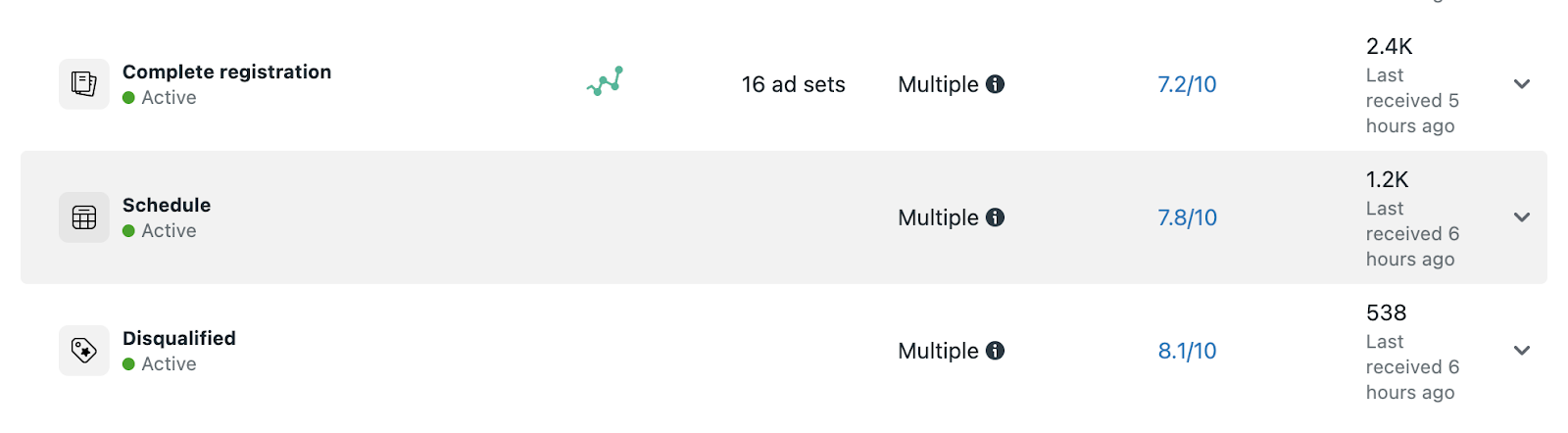This screenshot has height=433, width=1568.
Task: Click info icon in Complete registration row
Action: [995, 84]
